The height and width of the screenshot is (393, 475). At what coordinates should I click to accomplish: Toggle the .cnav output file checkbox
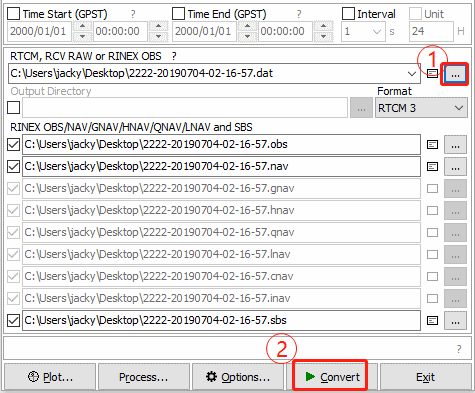(x=13, y=277)
